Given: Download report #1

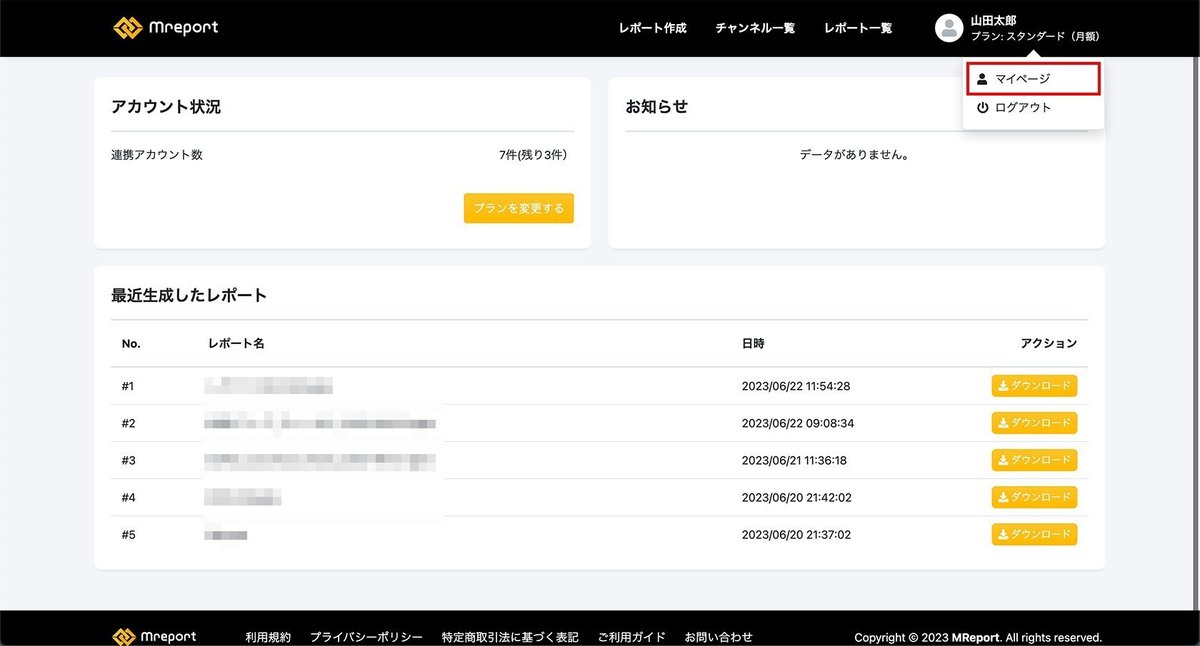Looking at the screenshot, I should [1034, 386].
